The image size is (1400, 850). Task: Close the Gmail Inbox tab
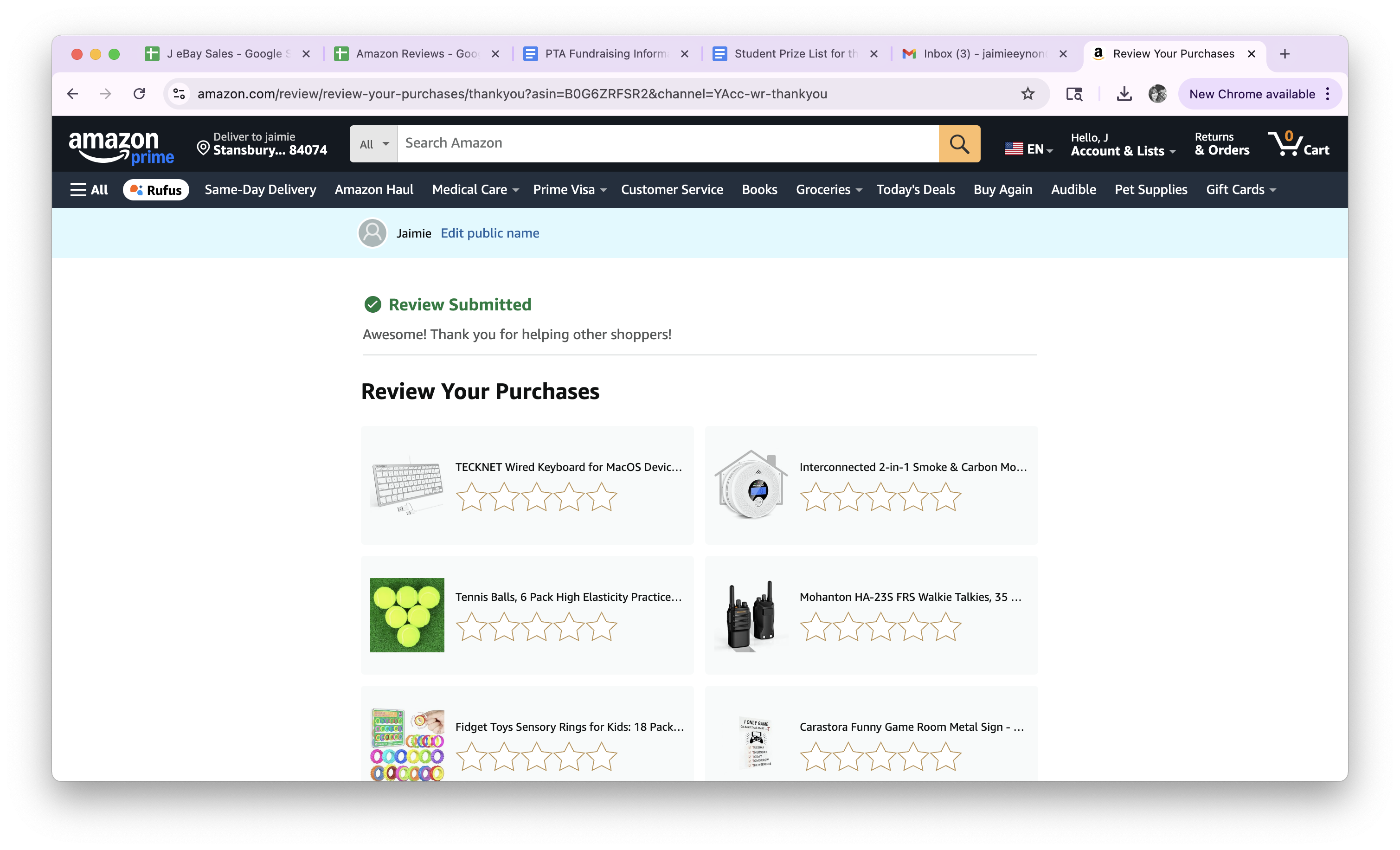pyautogui.click(x=1063, y=54)
